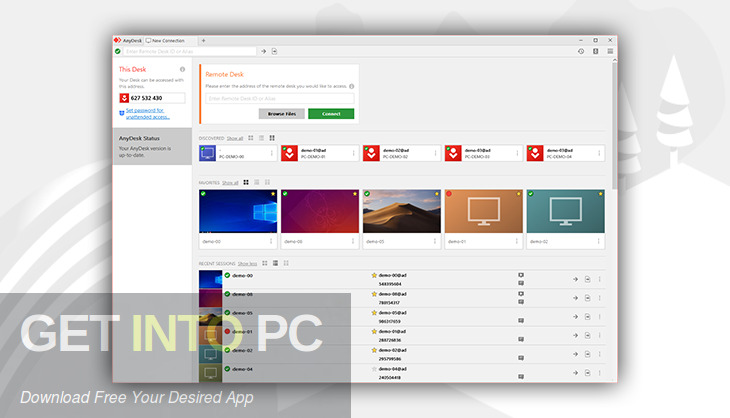This screenshot has width=730, height=418.
Task: Open the three-dot menu of PC-DEMO-01
Action: 353,153
